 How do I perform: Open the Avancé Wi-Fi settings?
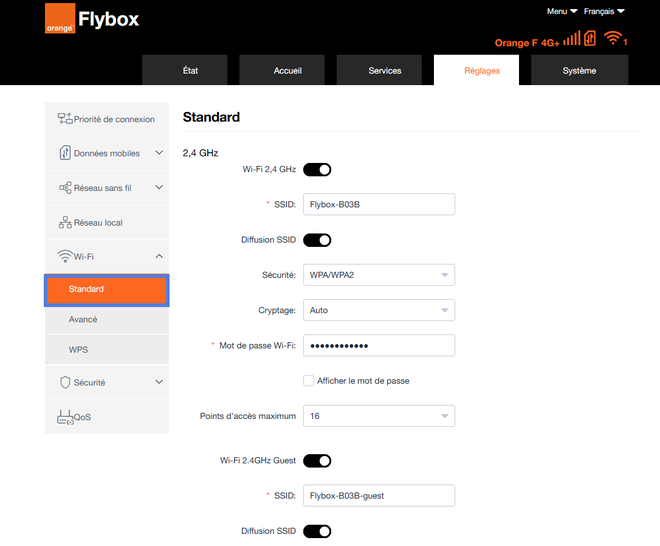pos(107,320)
